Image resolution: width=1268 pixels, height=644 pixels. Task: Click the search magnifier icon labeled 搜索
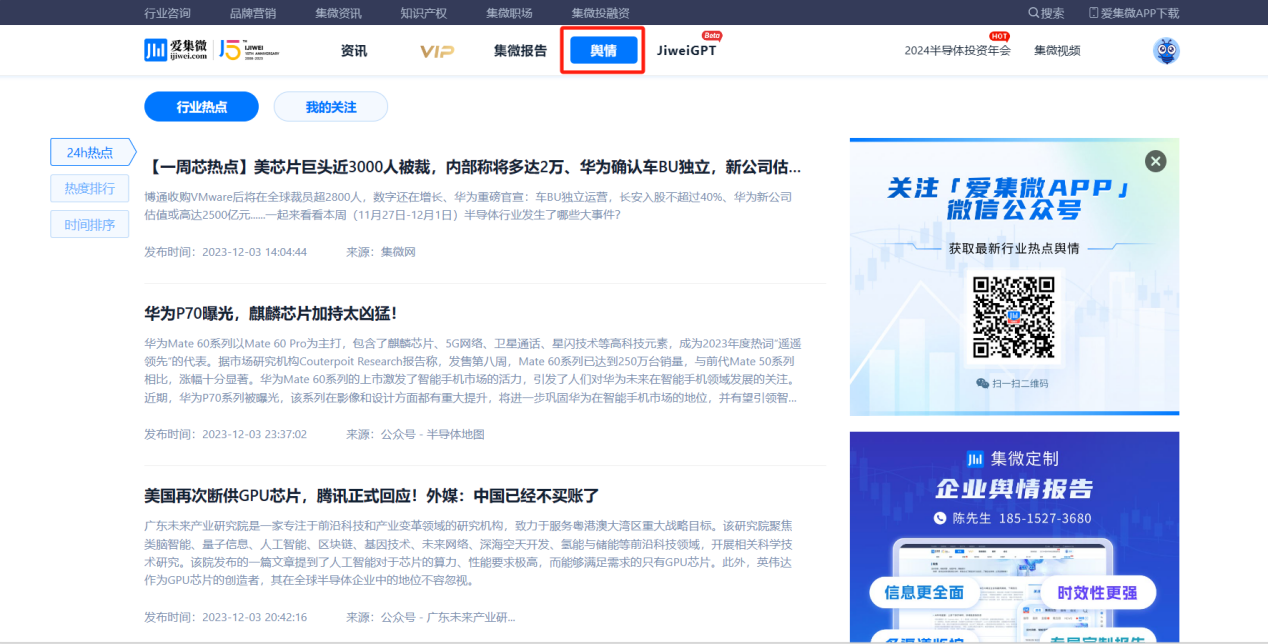1034,13
